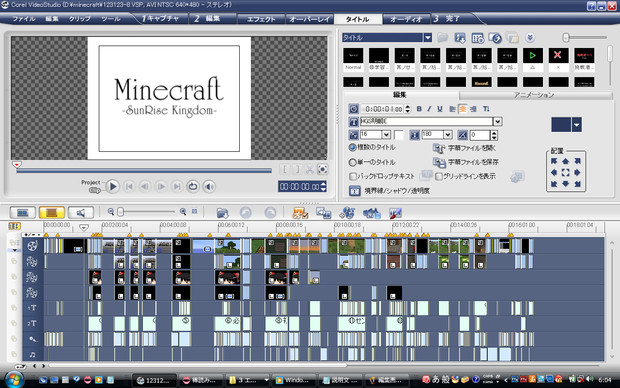Play the project in preview
This screenshot has height=388, width=620.
point(113,186)
